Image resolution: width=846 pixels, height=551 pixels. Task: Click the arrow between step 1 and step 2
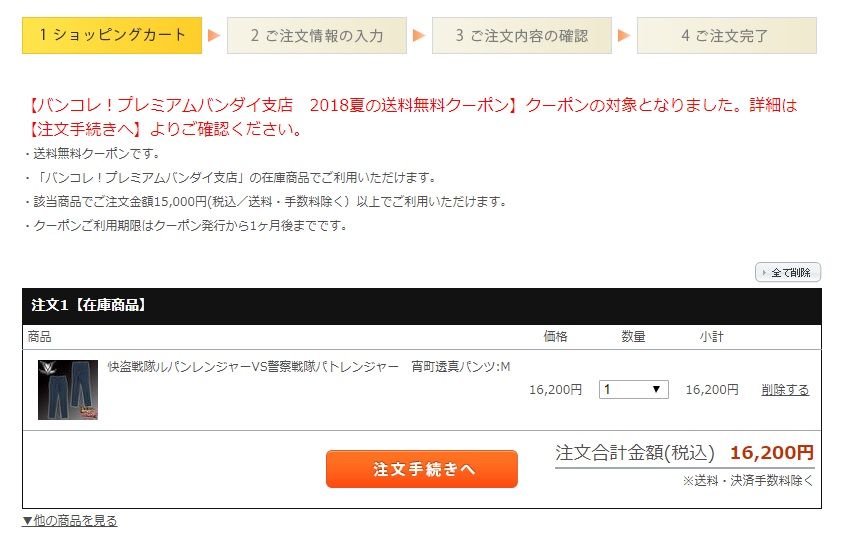pyautogui.click(x=214, y=36)
